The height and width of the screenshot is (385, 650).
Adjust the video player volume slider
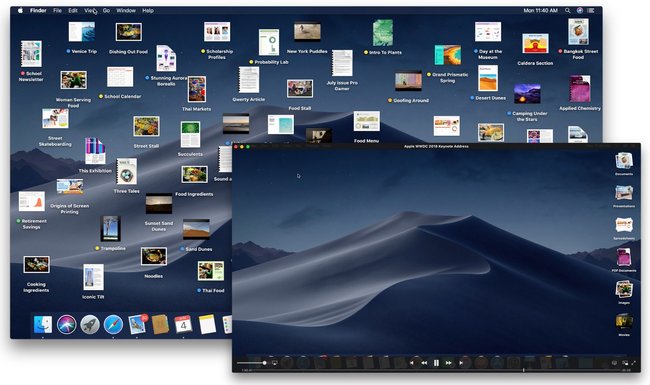click(x=252, y=363)
